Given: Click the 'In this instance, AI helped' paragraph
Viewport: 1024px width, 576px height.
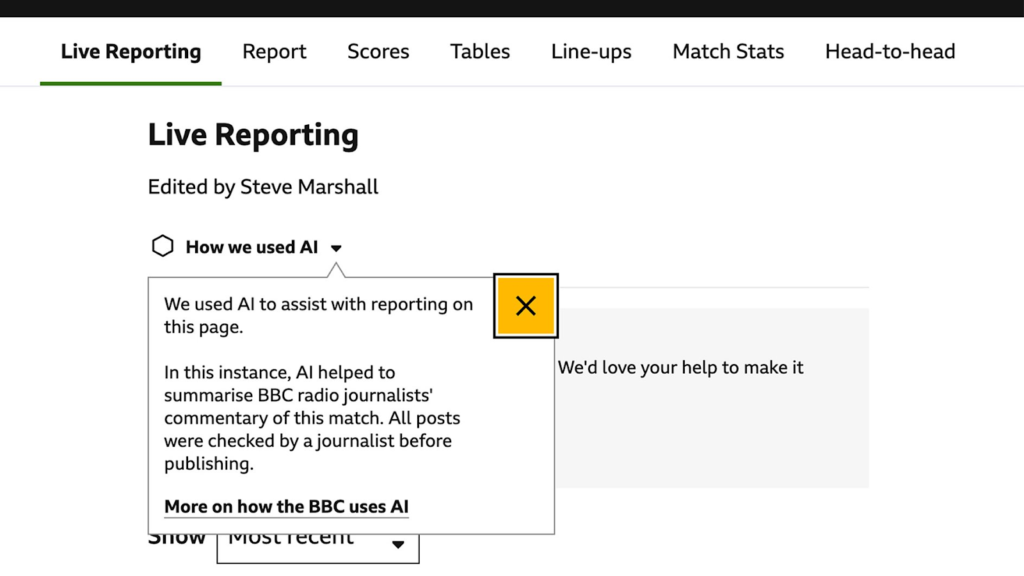Looking at the screenshot, I should click(312, 418).
